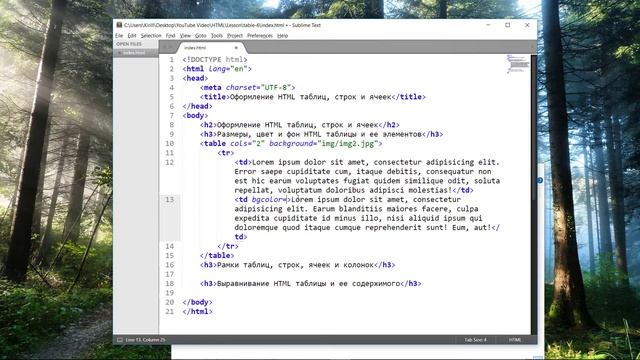Close the index.html tab with its X
The width and height of the screenshot is (640, 360).
click(236, 48)
